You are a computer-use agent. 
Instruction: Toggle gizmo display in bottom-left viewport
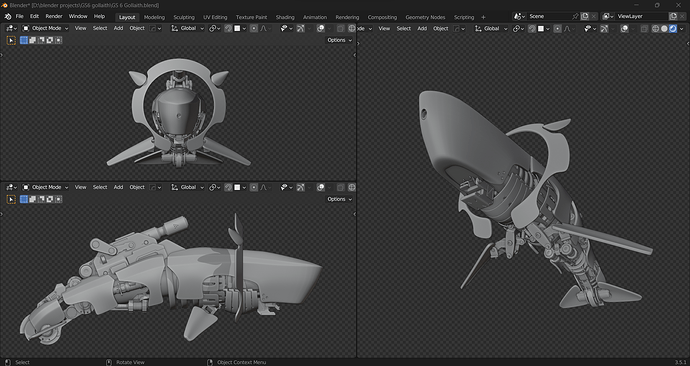click(x=301, y=187)
